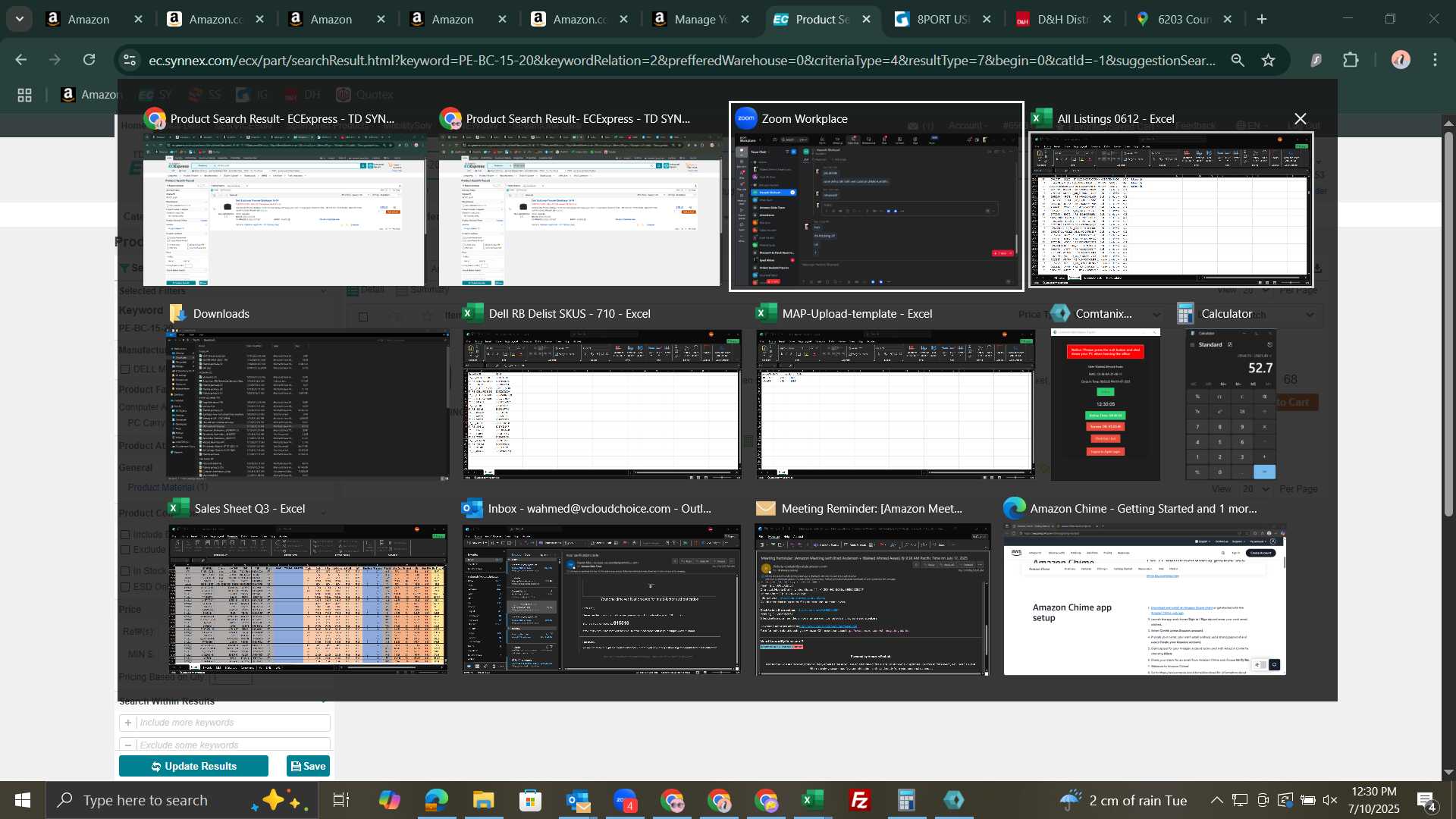Open Task View from taskbar
The width and height of the screenshot is (1456, 819).
point(341,800)
